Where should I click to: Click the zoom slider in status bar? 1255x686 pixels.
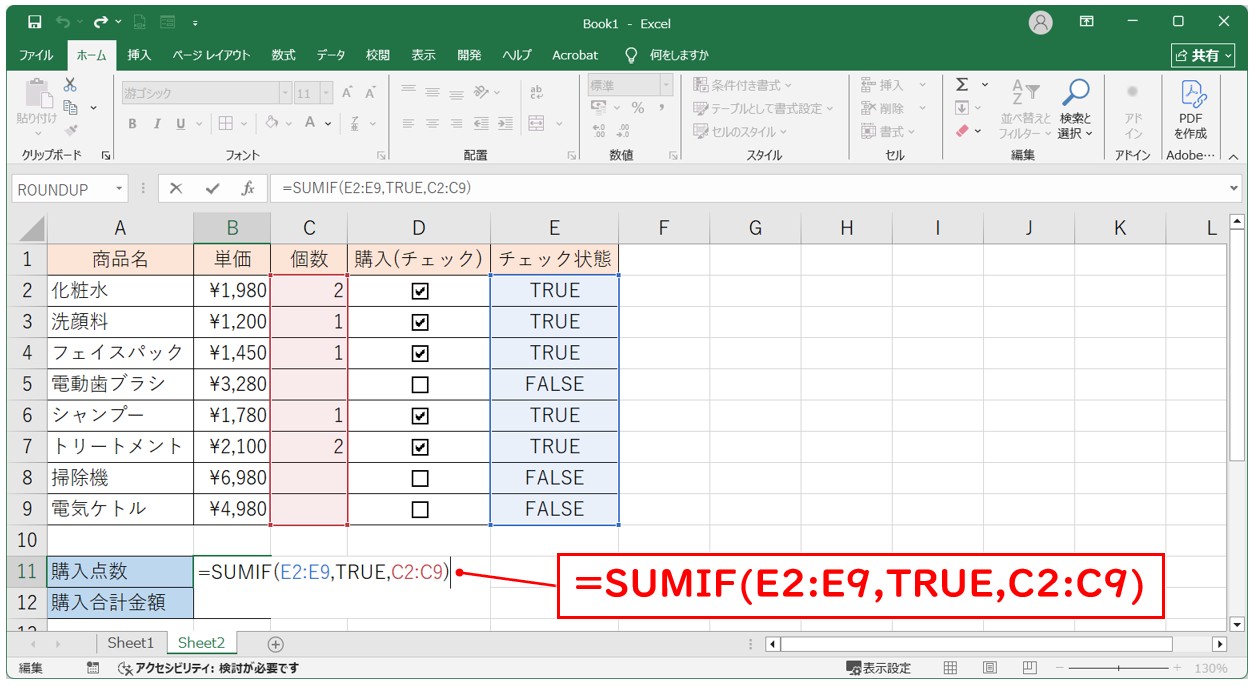[x=1118, y=668]
